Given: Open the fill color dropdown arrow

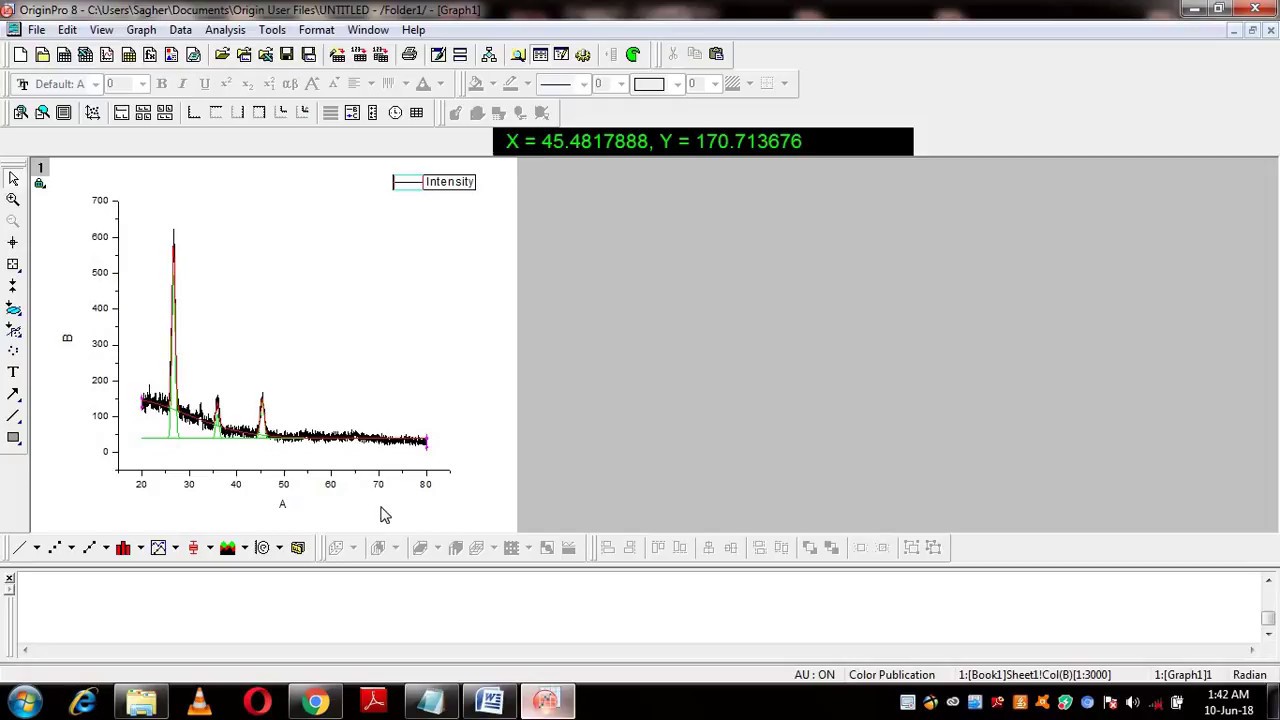Looking at the screenshot, I should pos(493,84).
